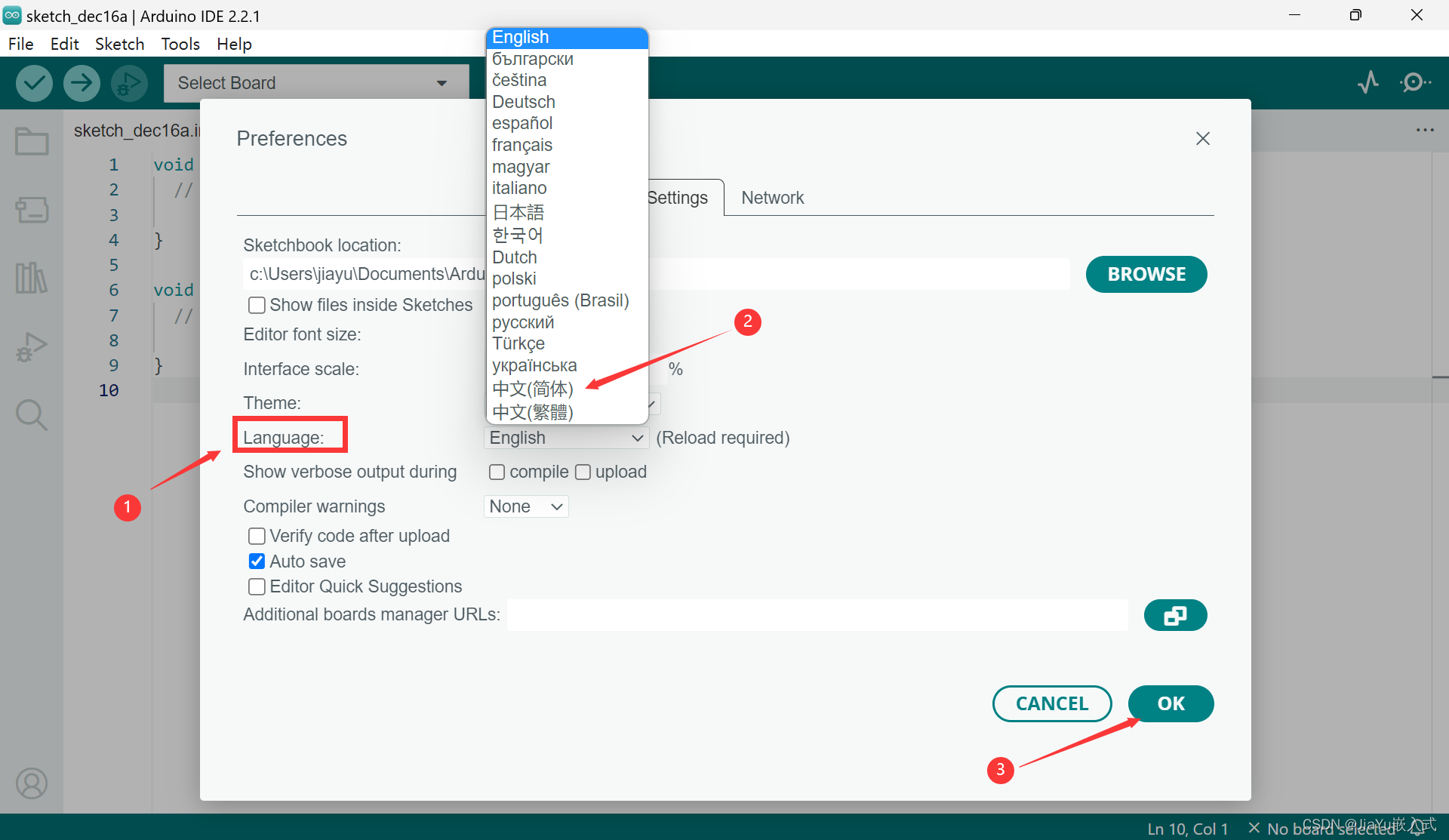Open the Library Manager sidebar icon
Screen dimensions: 1449x840
click(32, 278)
